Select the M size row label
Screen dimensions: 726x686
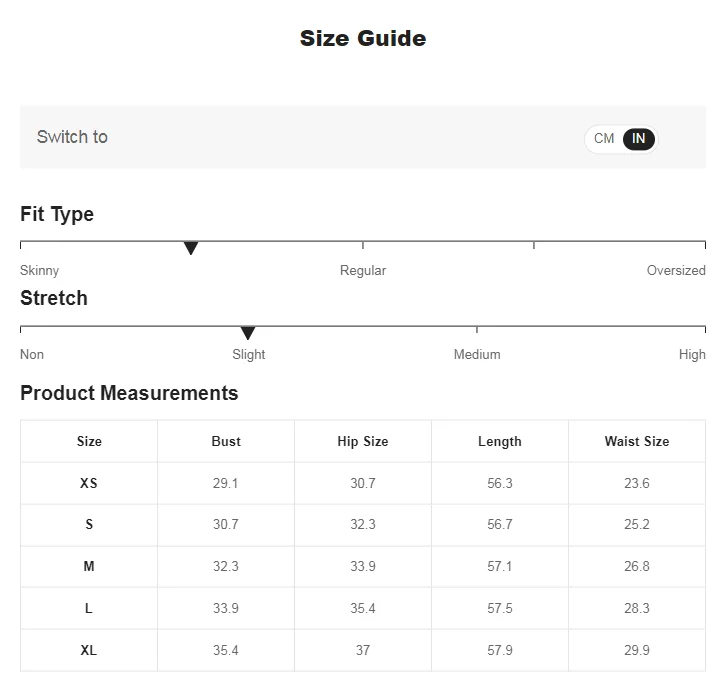click(89, 566)
